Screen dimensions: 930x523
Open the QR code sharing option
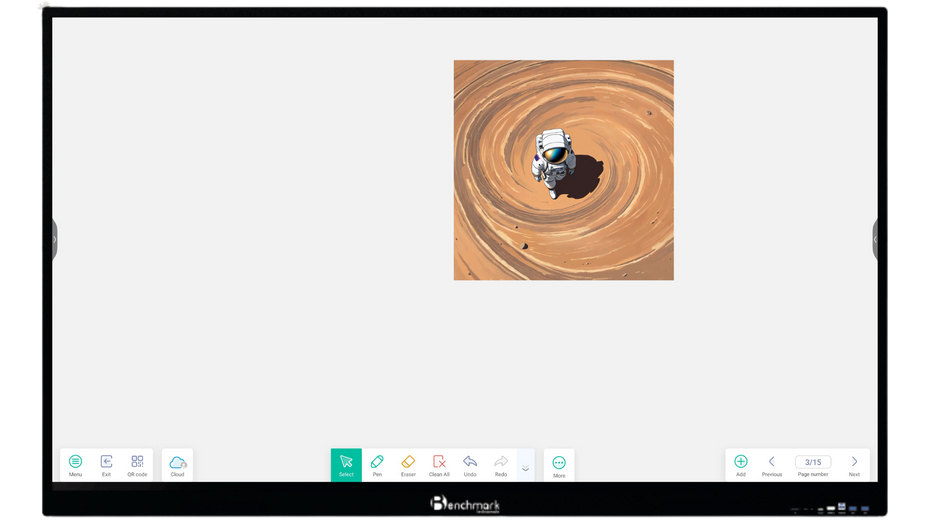[137, 465]
